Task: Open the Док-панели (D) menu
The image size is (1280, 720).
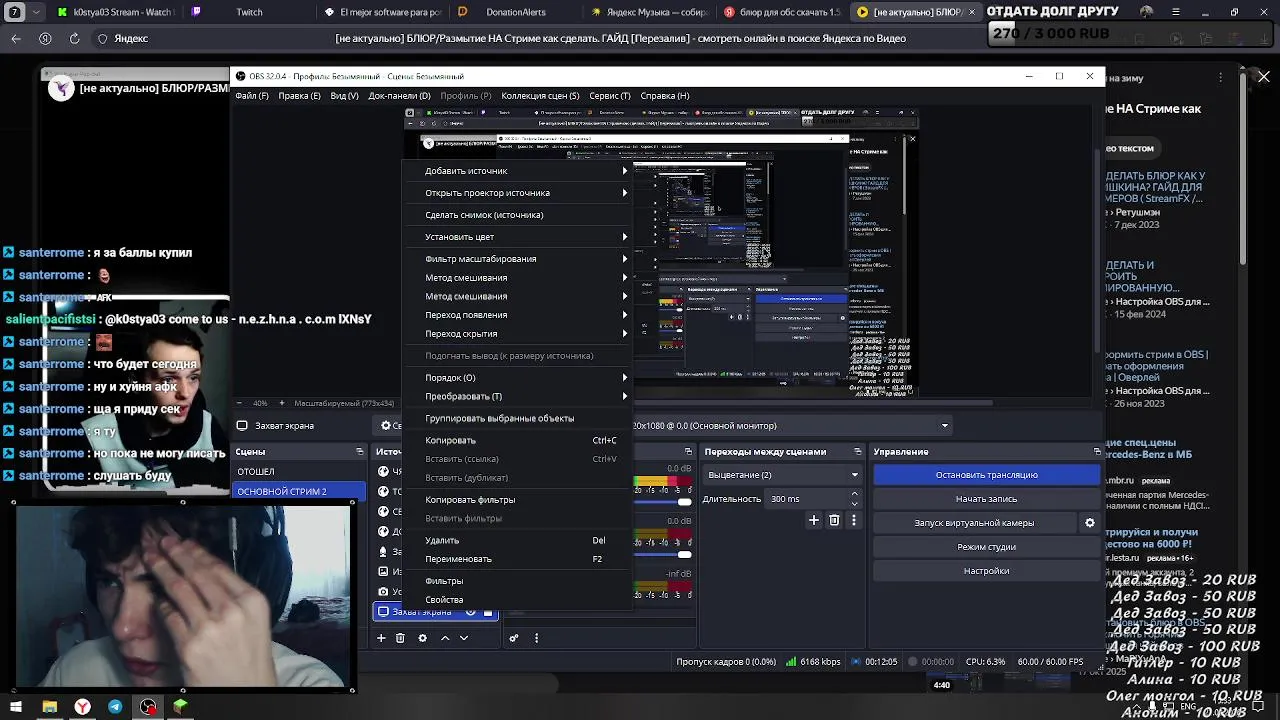Action: (x=399, y=96)
